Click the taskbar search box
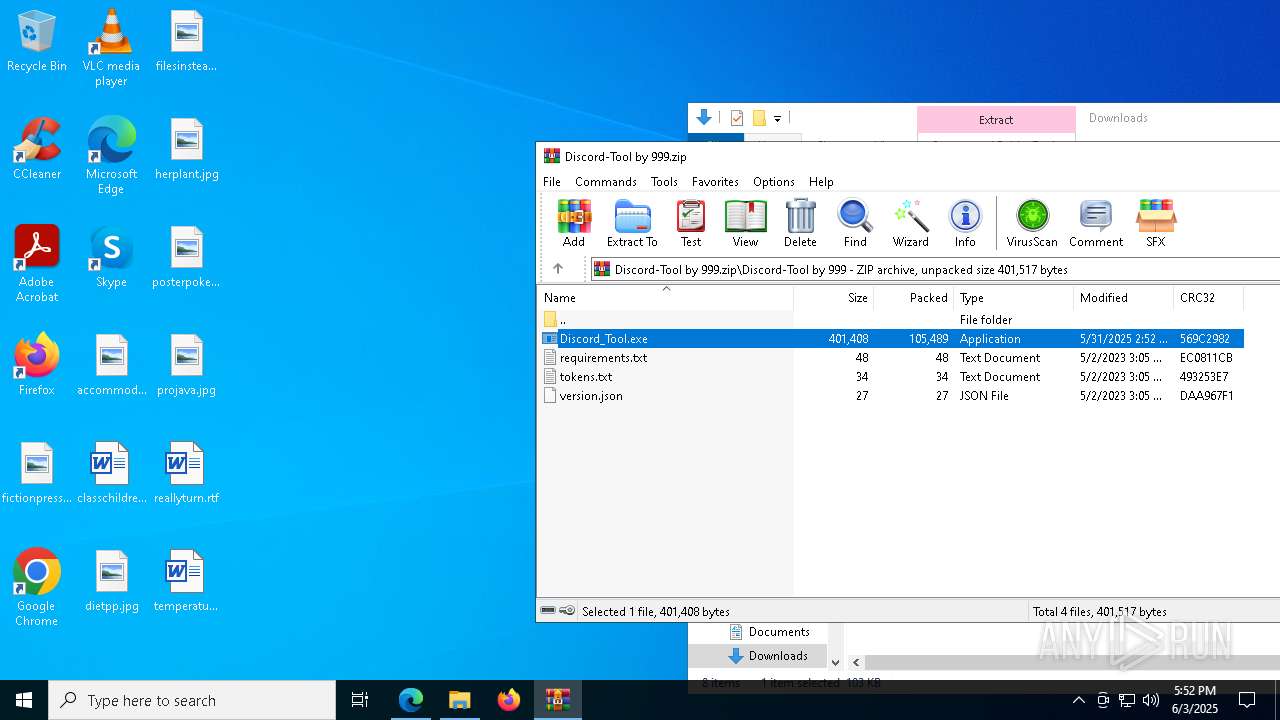Screen dimensions: 1280x720 [x=192, y=700]
